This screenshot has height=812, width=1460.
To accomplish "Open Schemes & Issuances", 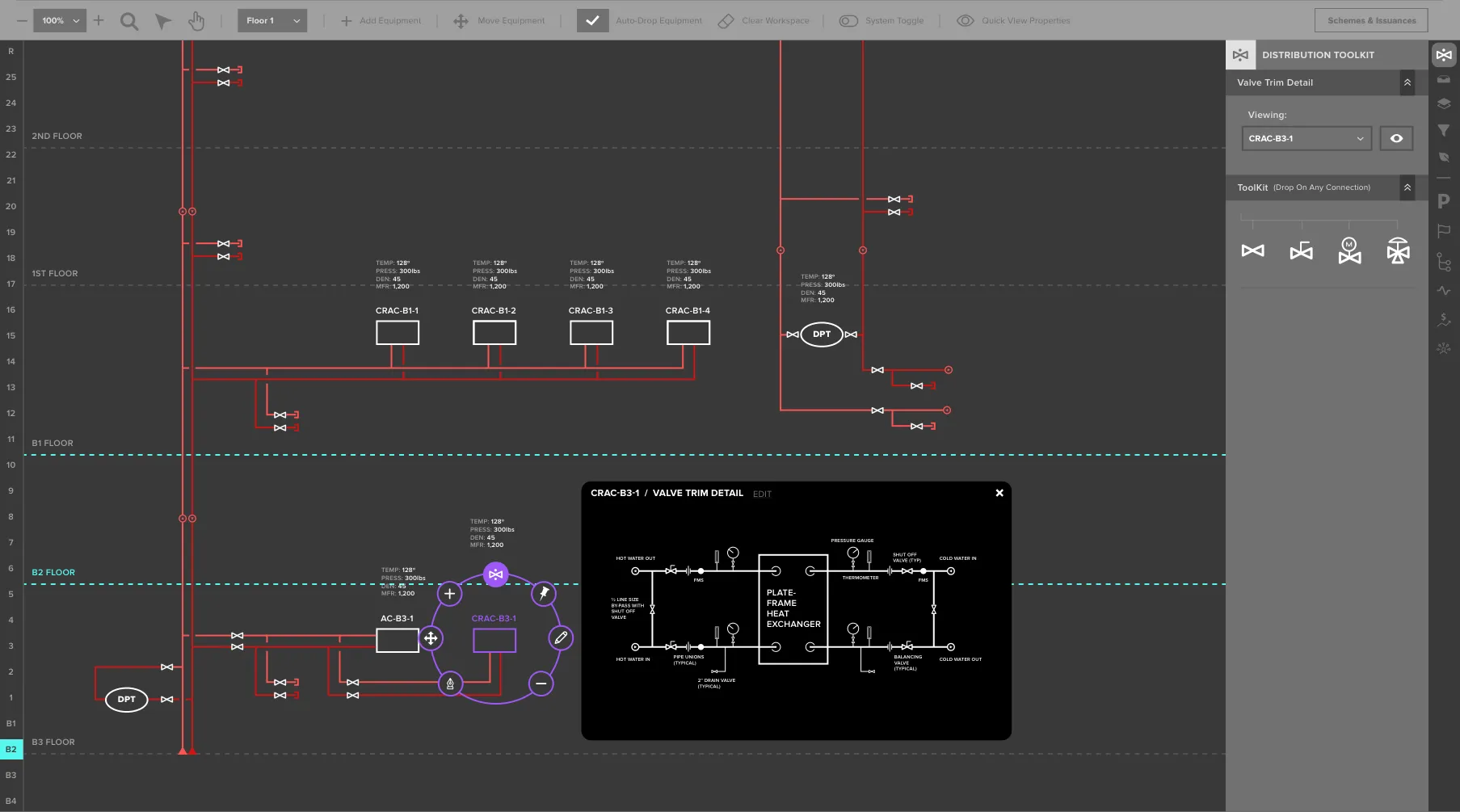I will (x=1371, y=21).
